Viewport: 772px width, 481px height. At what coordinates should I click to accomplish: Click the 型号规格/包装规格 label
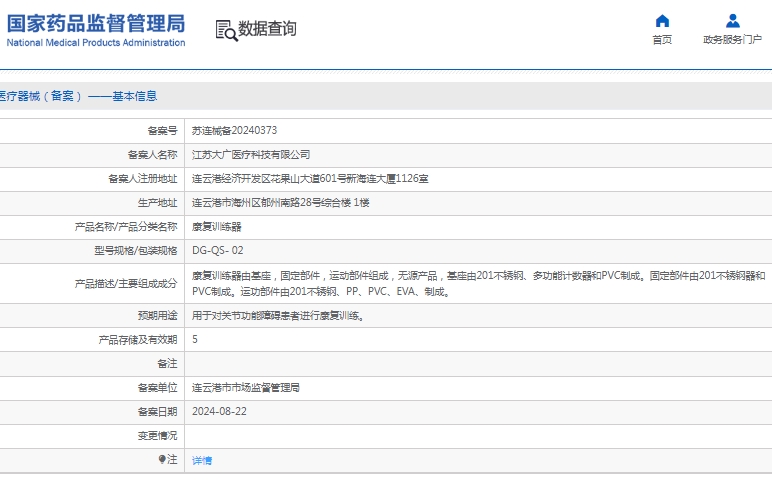(136, 251)
